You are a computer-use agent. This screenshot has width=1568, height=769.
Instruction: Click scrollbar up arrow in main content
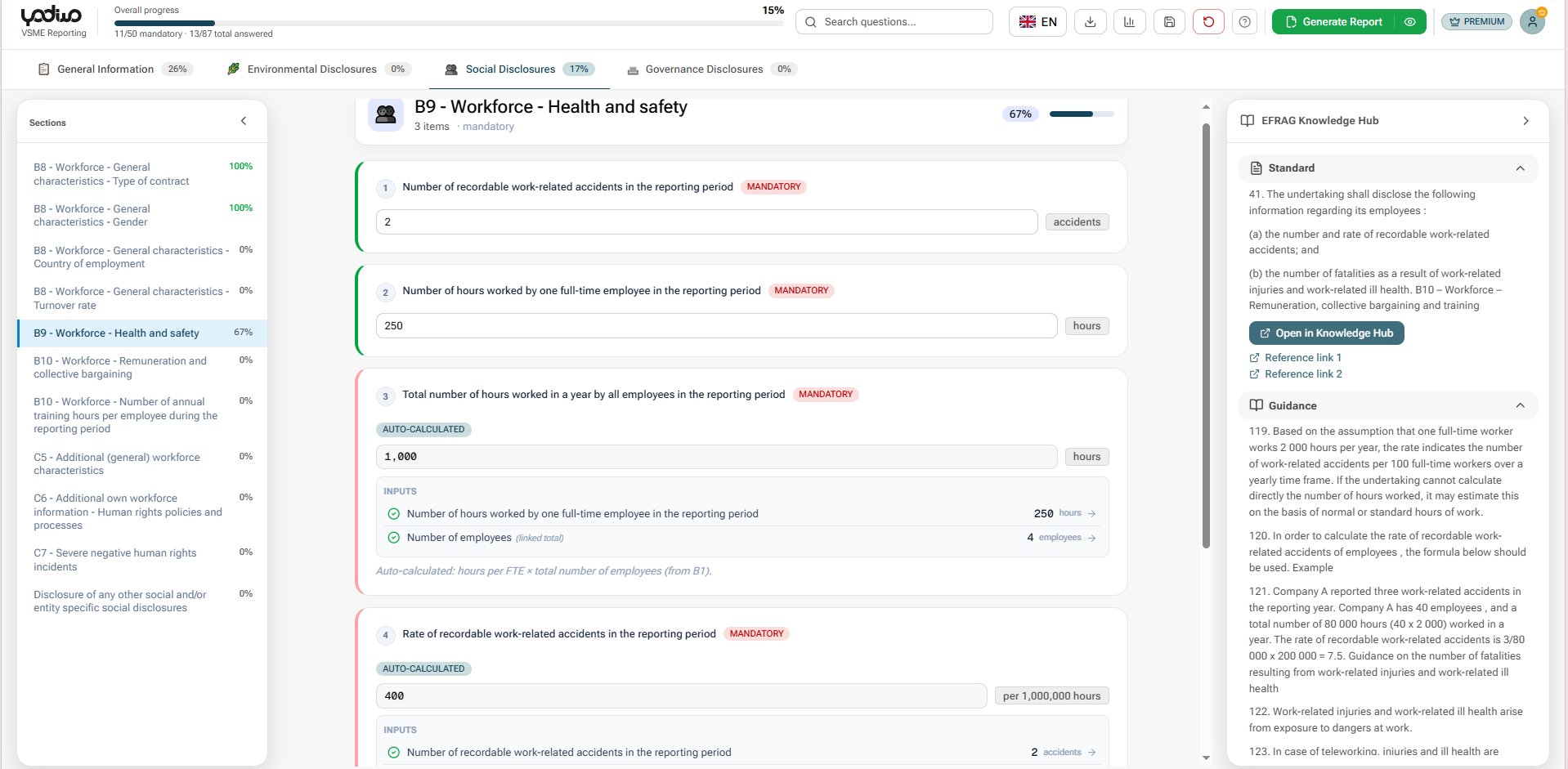[x=1206, y=107]
